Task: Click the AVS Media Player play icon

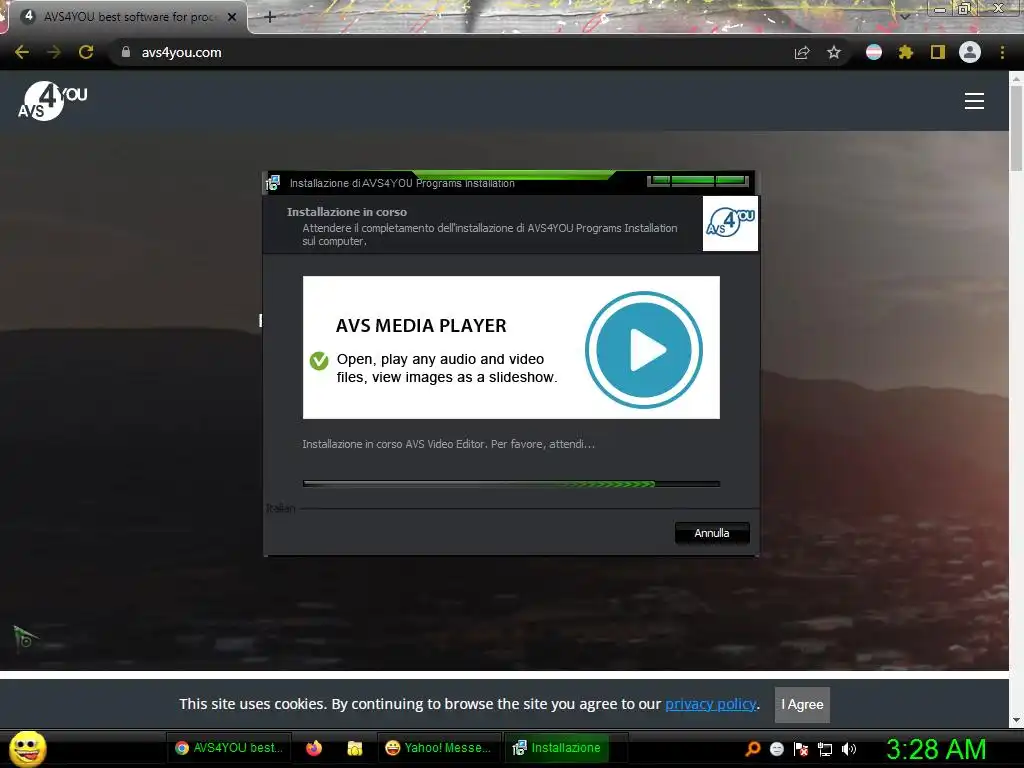Action: tap(644, 349)
